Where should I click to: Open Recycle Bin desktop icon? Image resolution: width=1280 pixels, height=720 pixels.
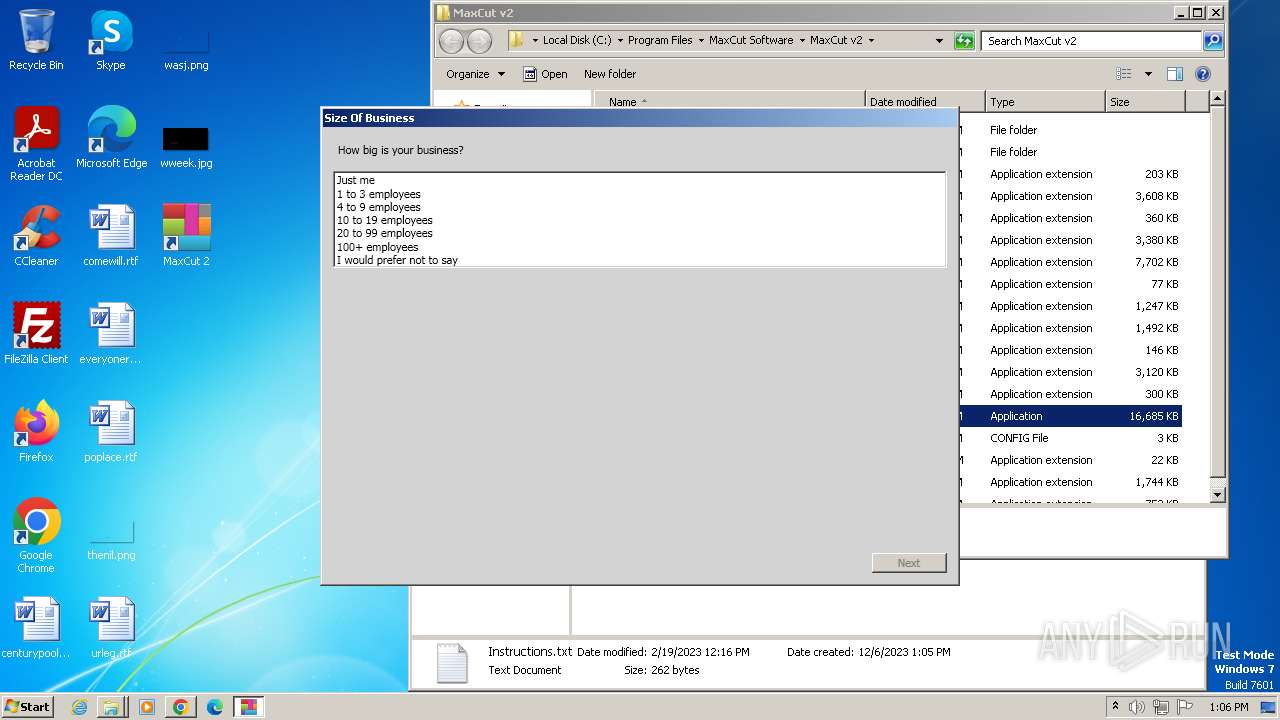click(x=36, y=40)
